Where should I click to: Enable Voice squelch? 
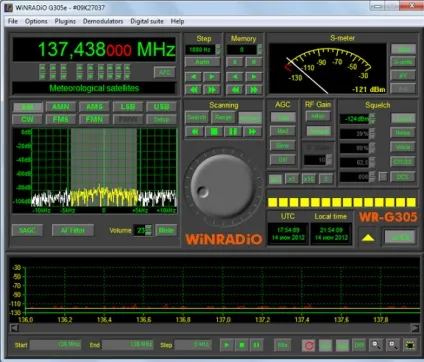pyautogui.click(x=403, y=147)
